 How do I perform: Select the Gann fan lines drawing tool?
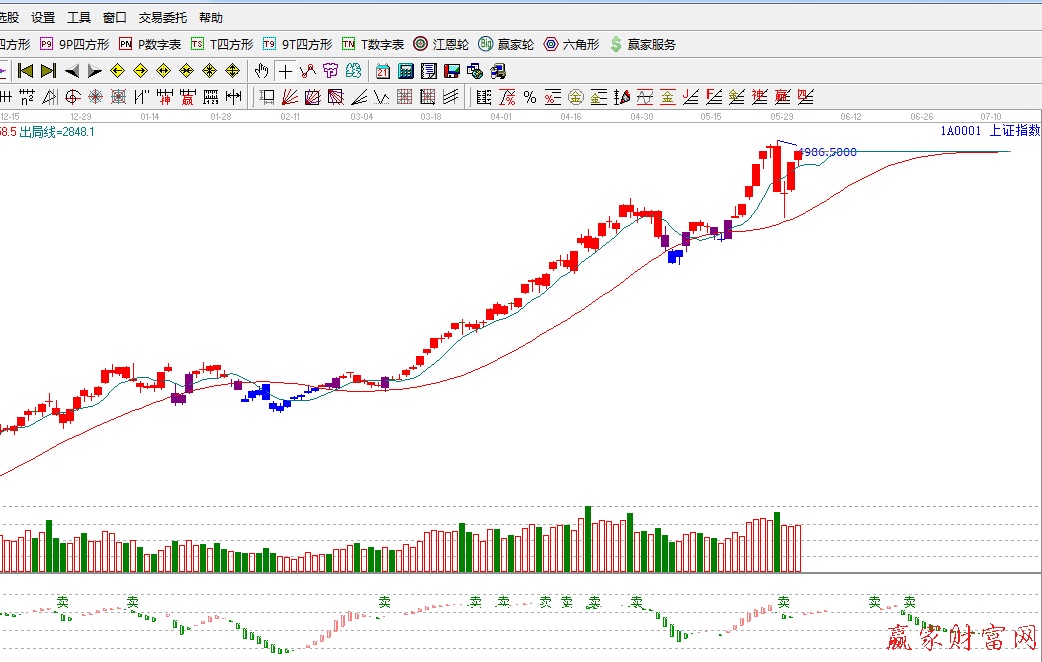tap(289, 97)
